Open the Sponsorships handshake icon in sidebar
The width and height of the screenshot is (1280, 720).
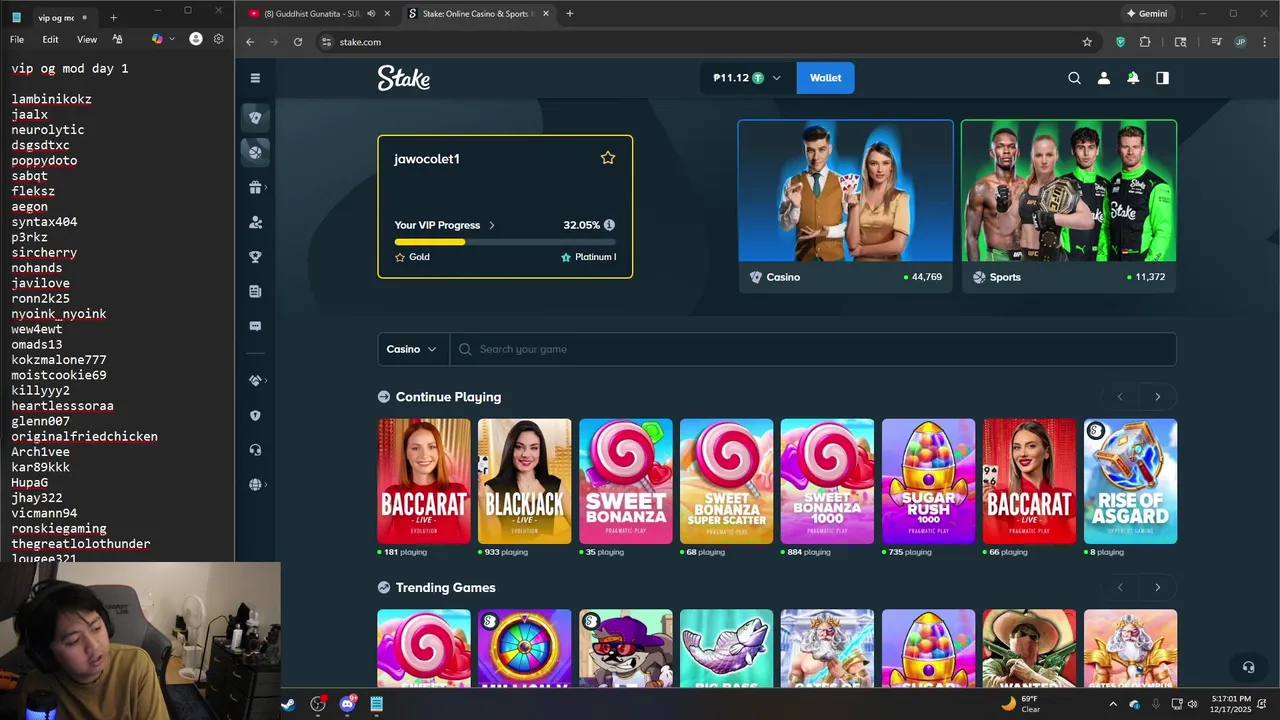pyautogui.click(x=255, y=381)
